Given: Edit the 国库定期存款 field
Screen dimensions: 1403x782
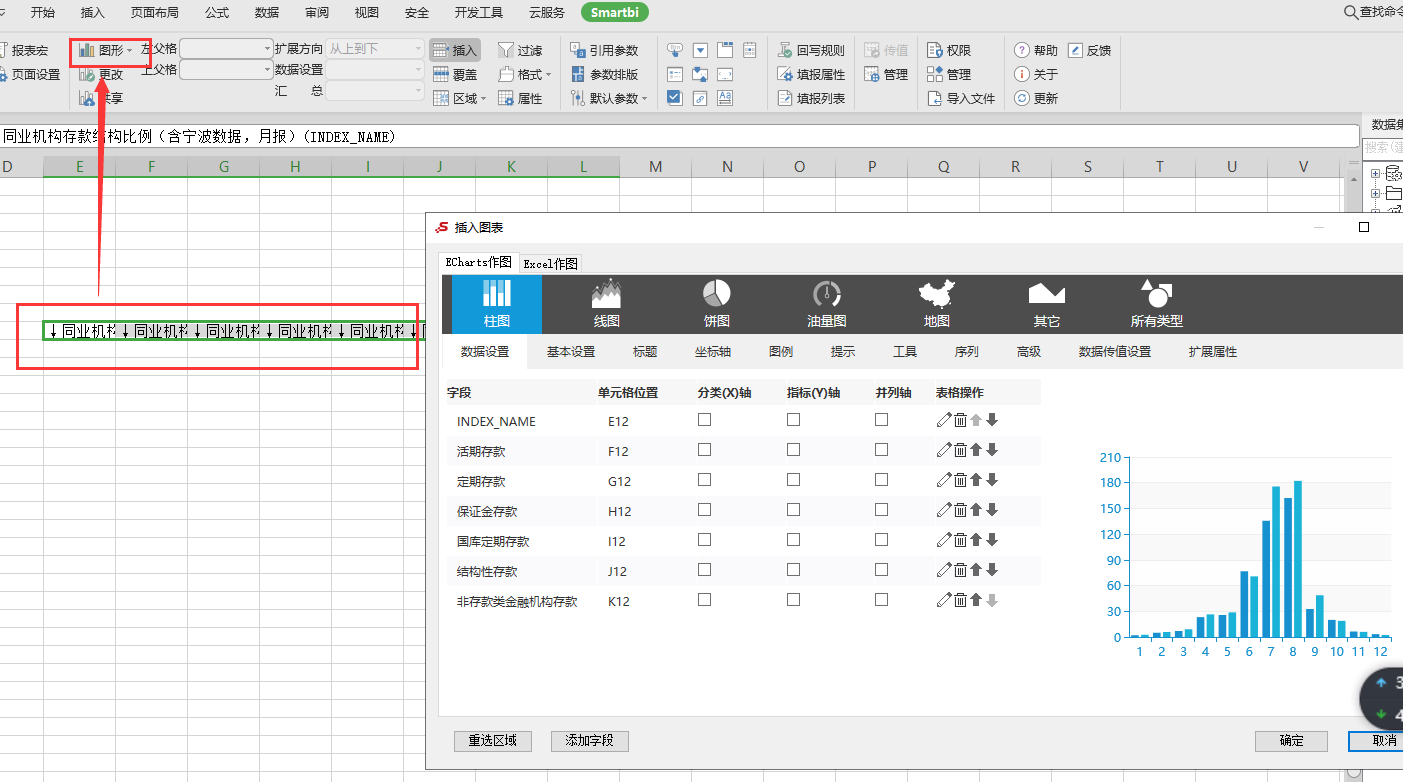Looking at the screenshot, I should point(944,540).
